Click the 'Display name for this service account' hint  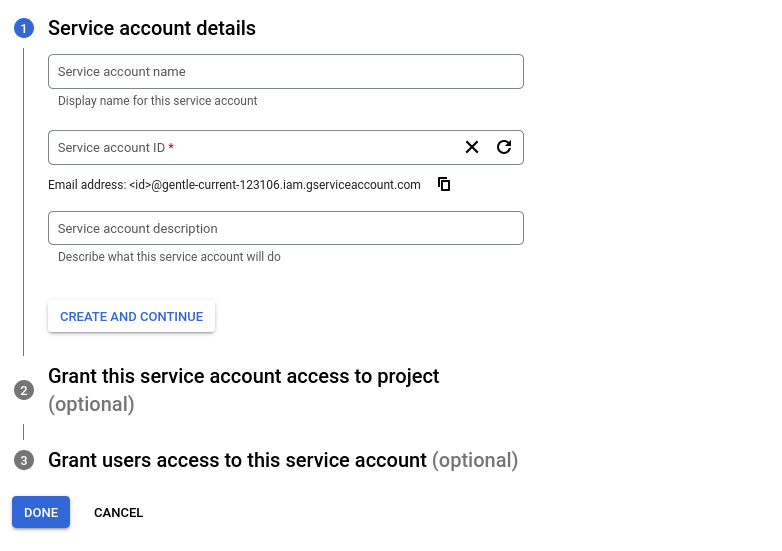(157, 101)
